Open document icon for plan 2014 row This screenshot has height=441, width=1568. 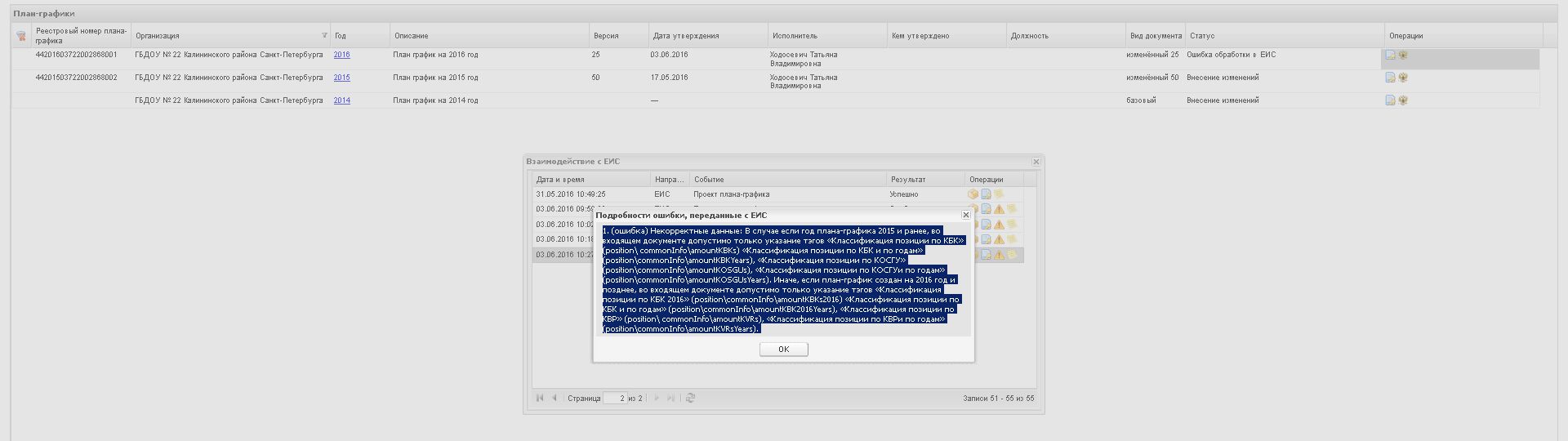1390,100
